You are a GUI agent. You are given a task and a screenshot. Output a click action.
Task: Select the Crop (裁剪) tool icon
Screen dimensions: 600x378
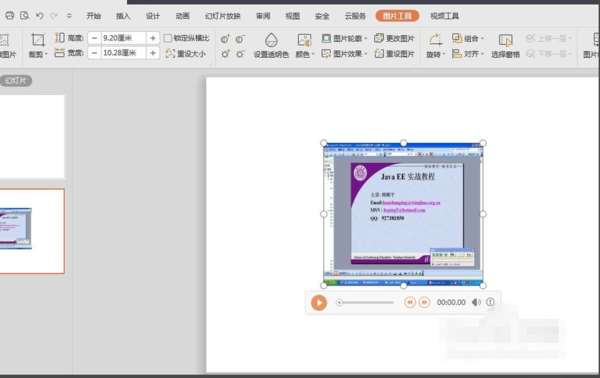click(x=38, y=40)
